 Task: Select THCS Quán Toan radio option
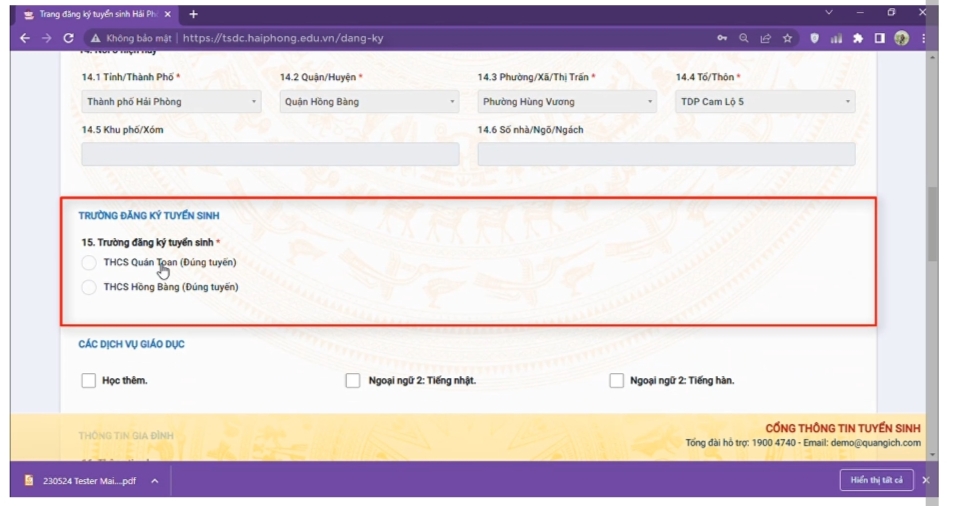89,263
